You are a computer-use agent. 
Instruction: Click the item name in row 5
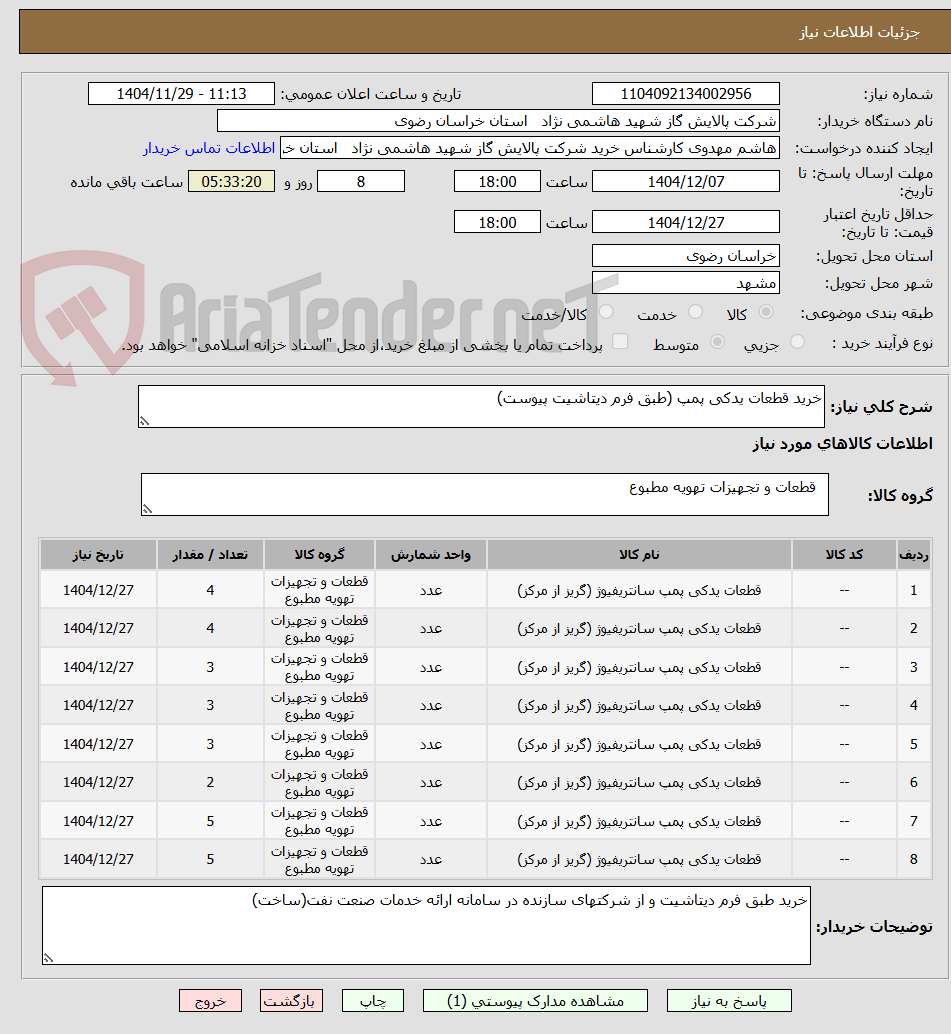tap(639, 744)
